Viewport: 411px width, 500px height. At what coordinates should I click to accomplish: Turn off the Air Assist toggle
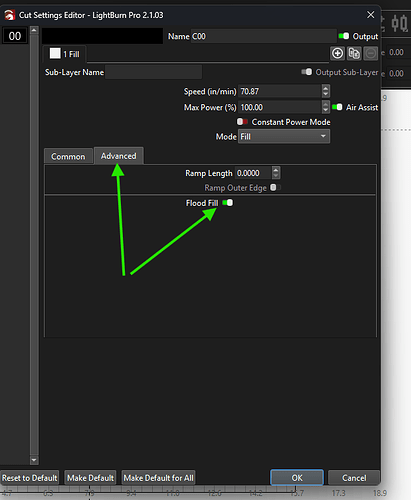pyautogui.click(x=337, y=107)
